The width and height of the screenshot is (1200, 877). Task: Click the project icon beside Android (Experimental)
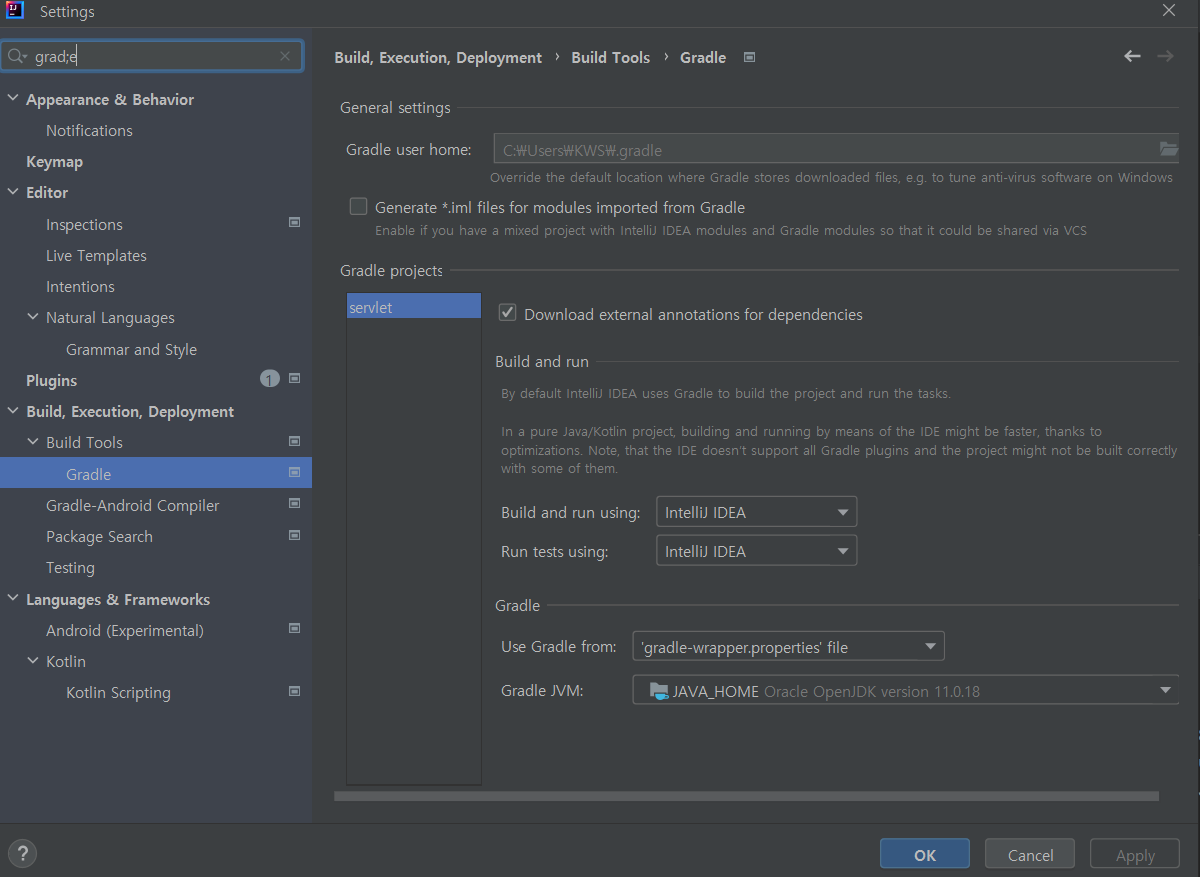point(294,628)
